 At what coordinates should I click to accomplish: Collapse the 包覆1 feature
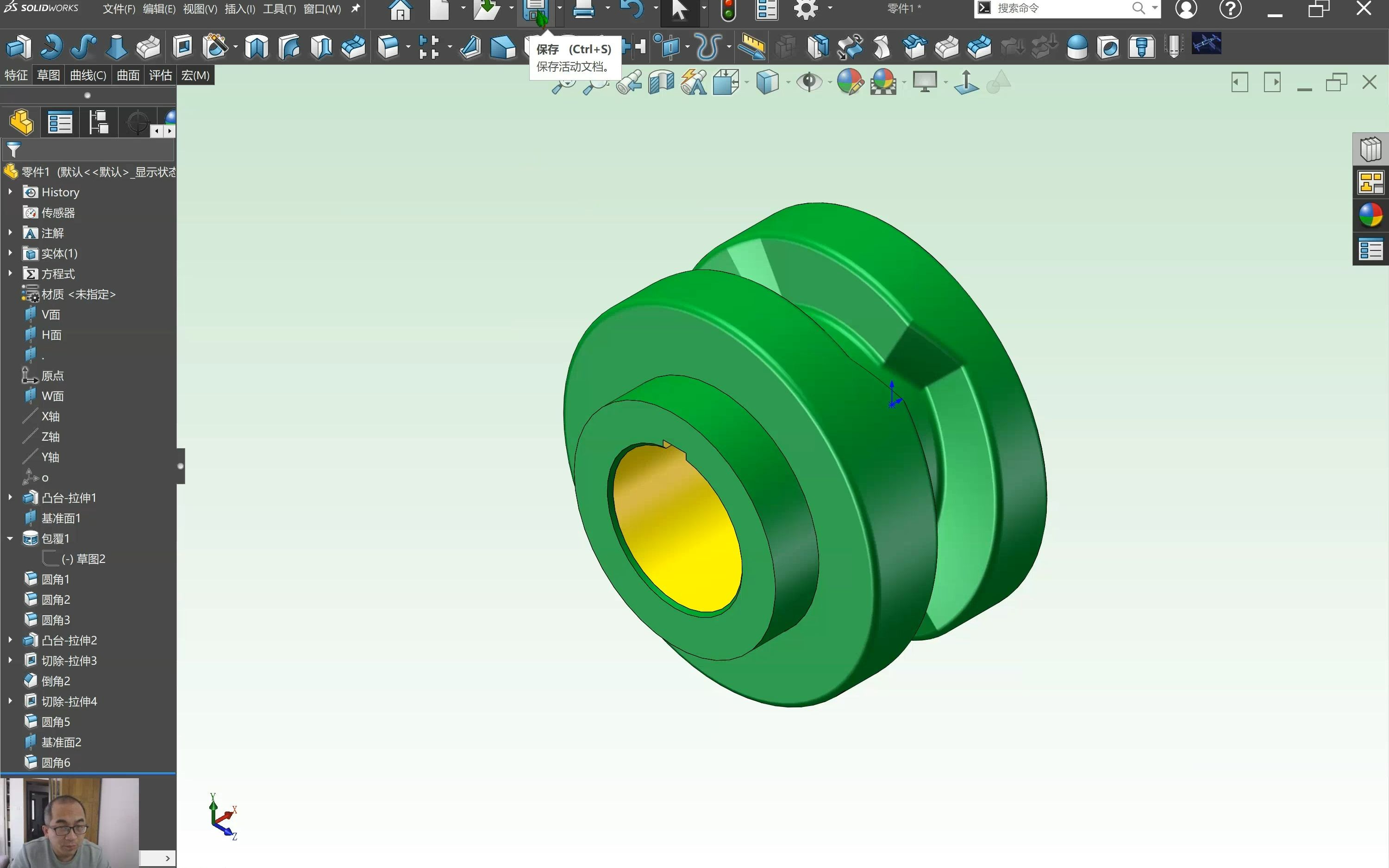[x=10, y=538]
